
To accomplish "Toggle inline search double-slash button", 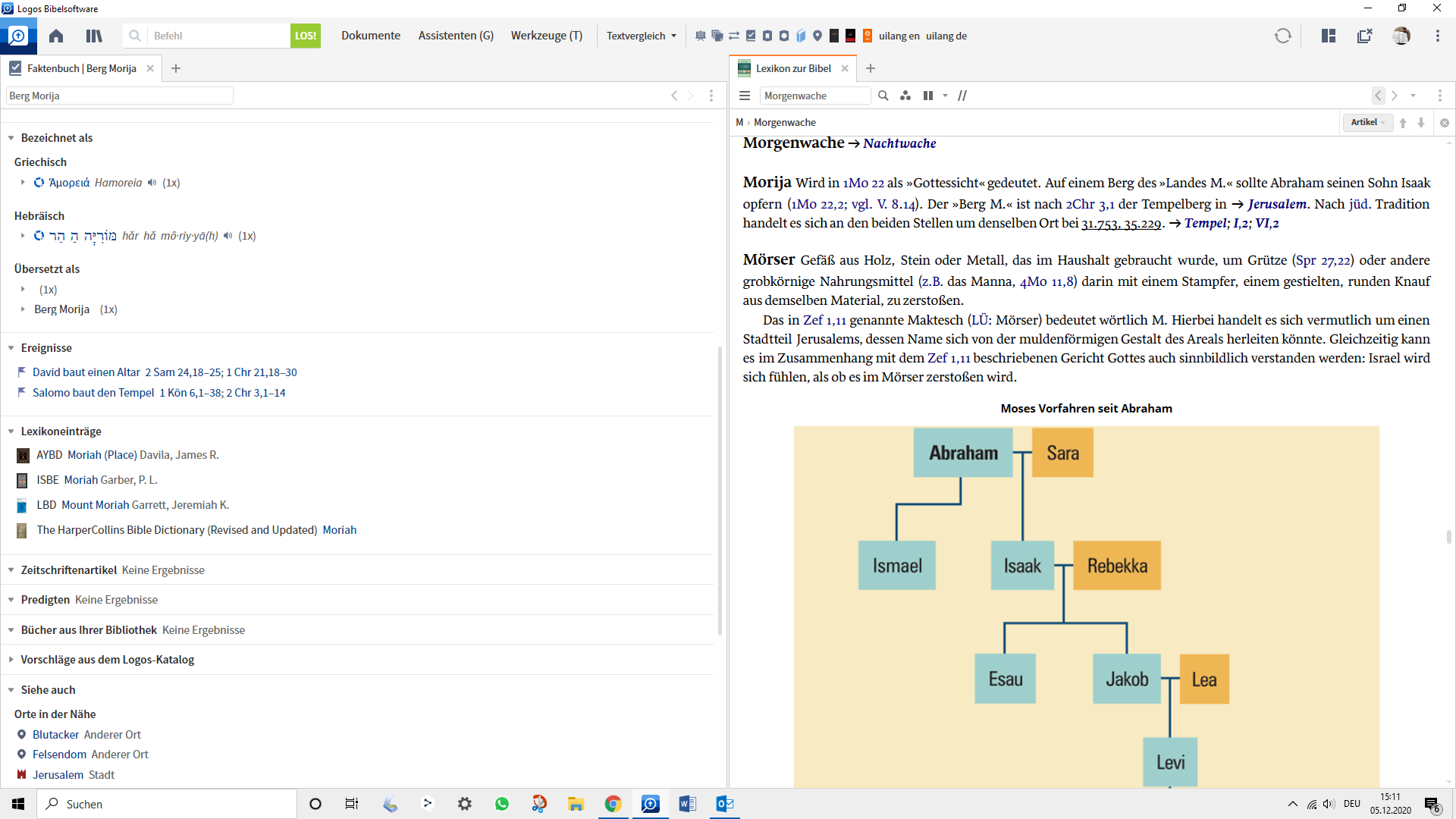I will (x=962, y=96).
